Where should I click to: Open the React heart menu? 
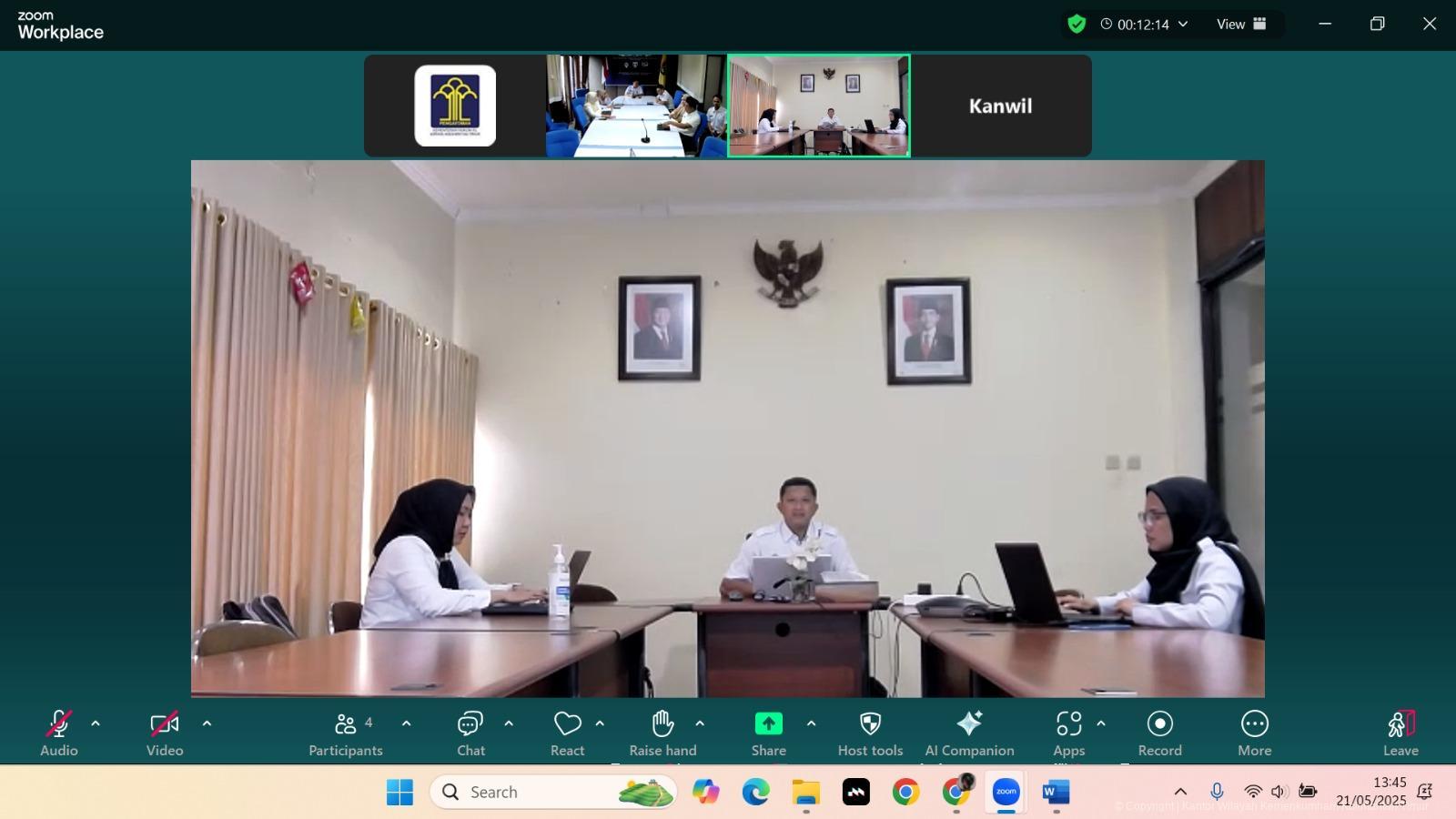(x=568, y=733)
